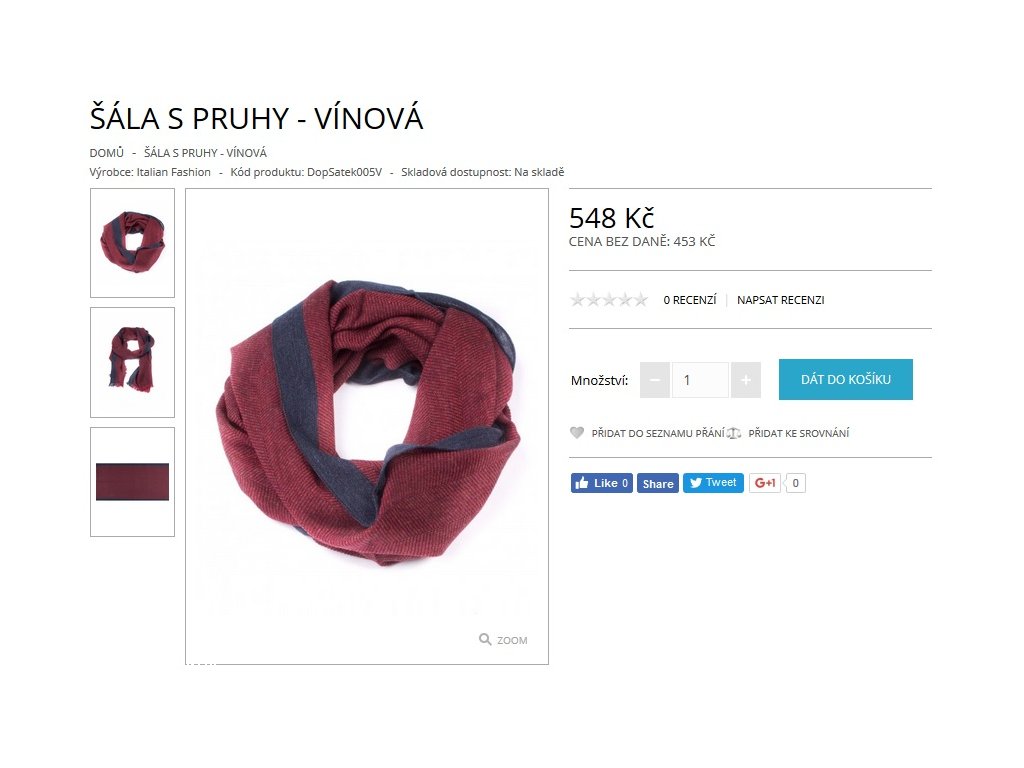Select the flat fabric thumbnail
Screen dimensions: 1024x768
pyautogui.click(x=133, y=482)
